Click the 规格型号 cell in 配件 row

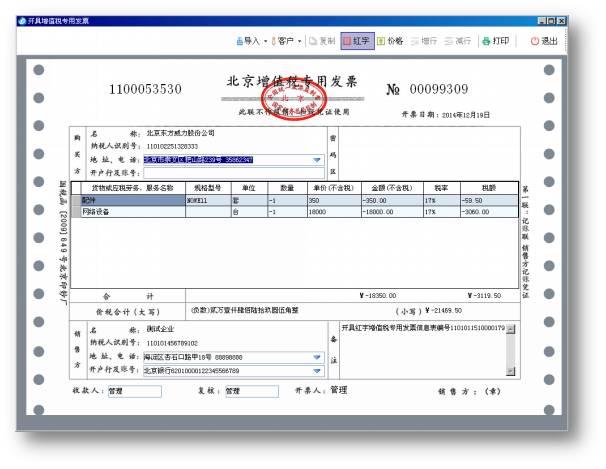pyautogui.click(x=208, y=201)
